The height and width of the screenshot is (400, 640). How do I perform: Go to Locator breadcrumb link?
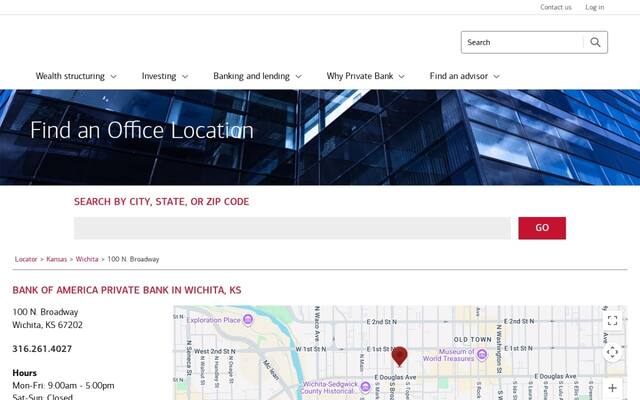pos(26,259)
